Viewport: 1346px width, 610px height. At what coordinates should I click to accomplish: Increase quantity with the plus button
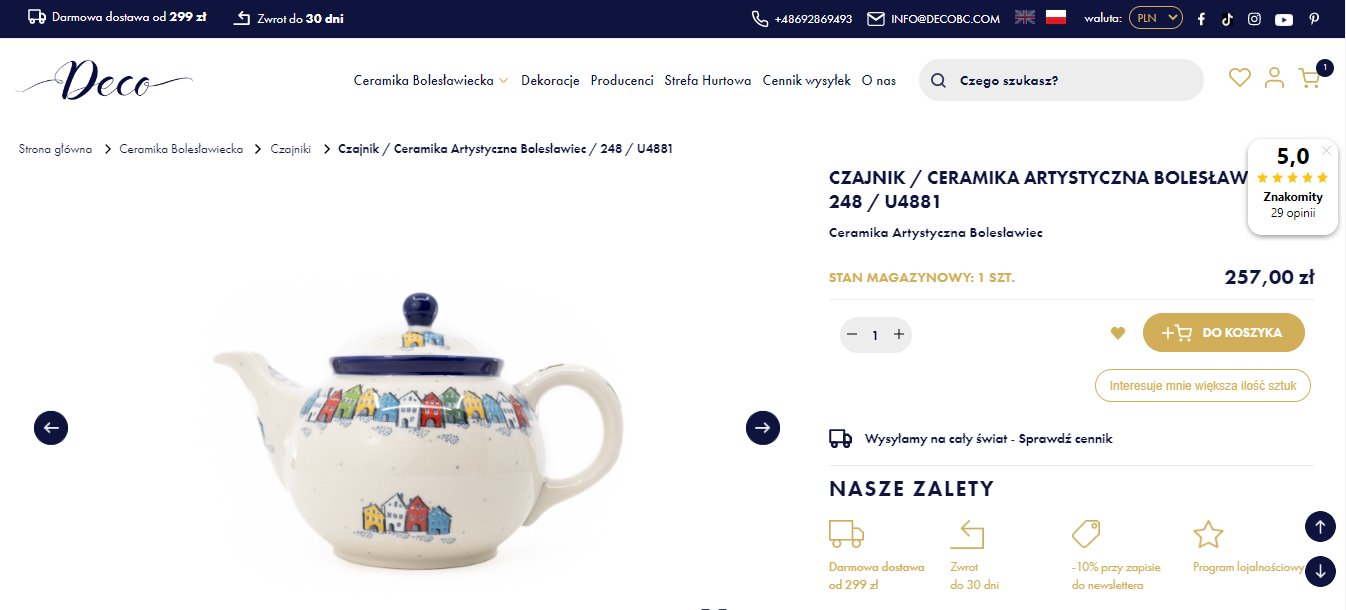click(899, 334)
